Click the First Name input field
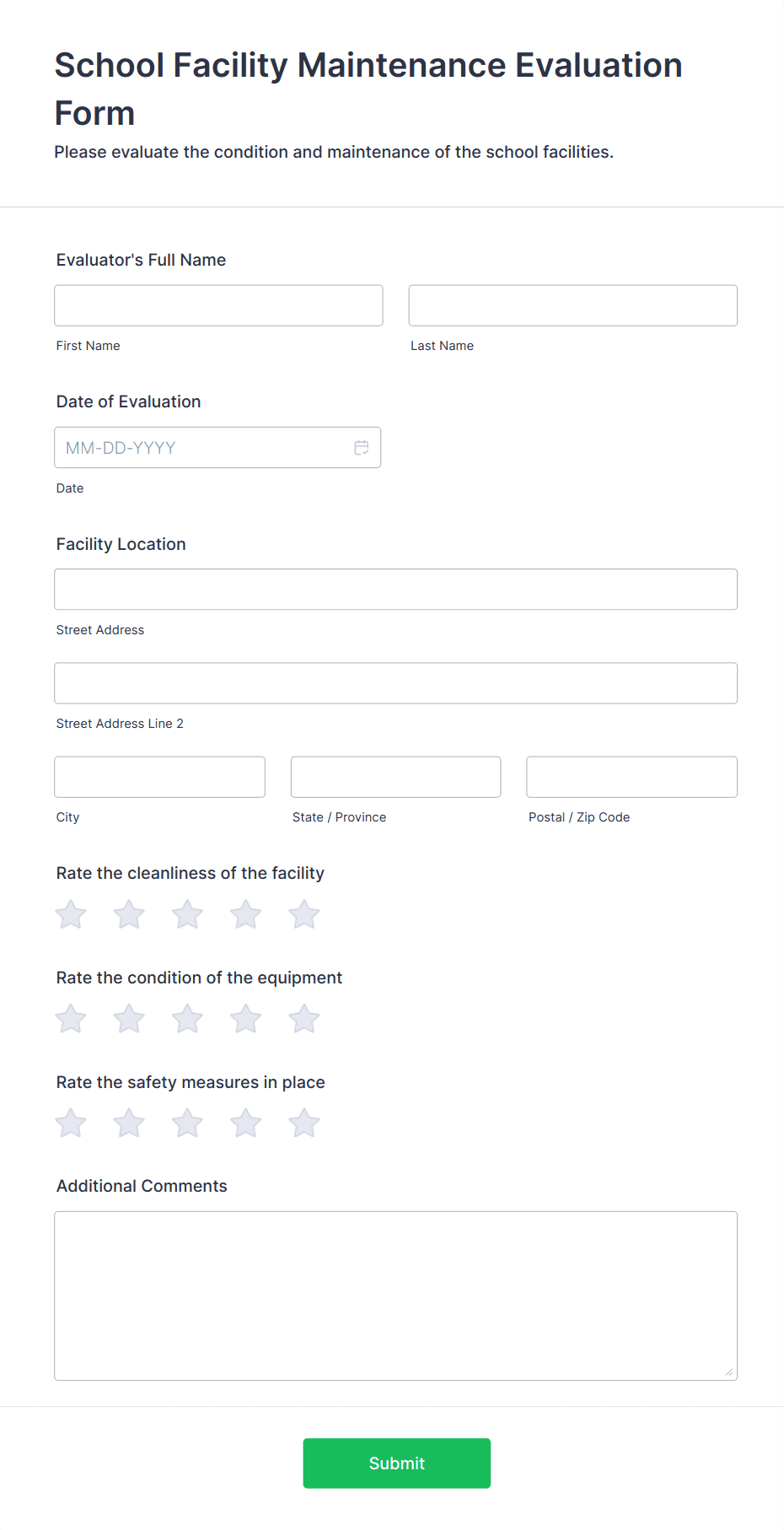 pyautogui.click(x=218, y=305)
